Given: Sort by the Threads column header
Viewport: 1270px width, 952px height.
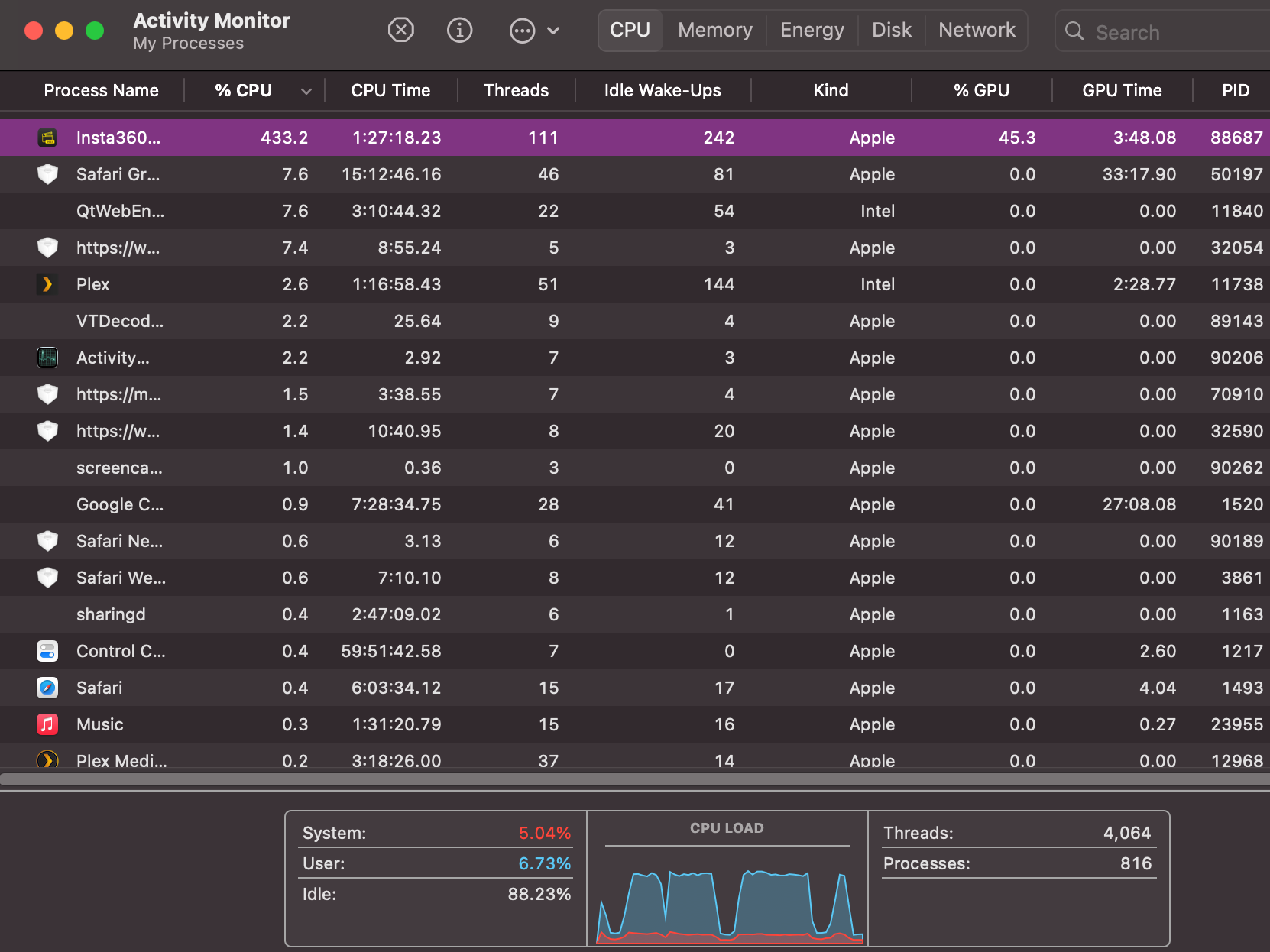Looking at the screenshot, I should 516,90.
